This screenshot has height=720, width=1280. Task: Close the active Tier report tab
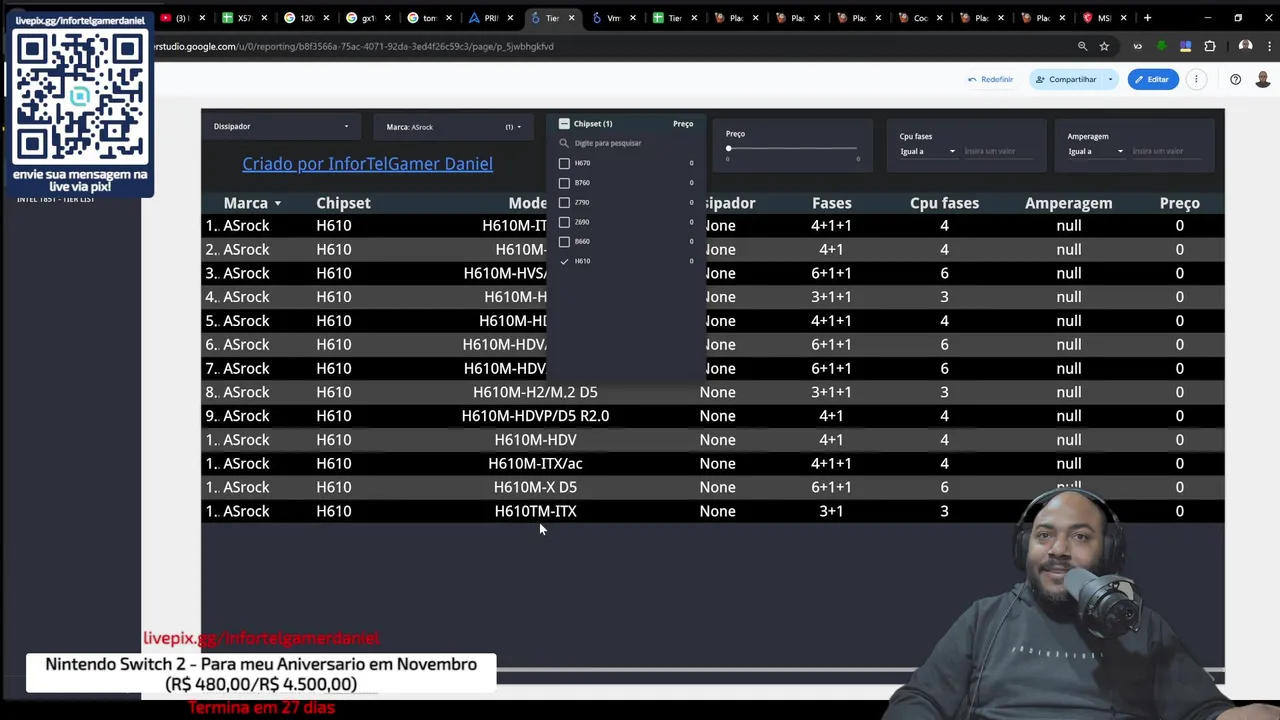[x=572, y=18]
